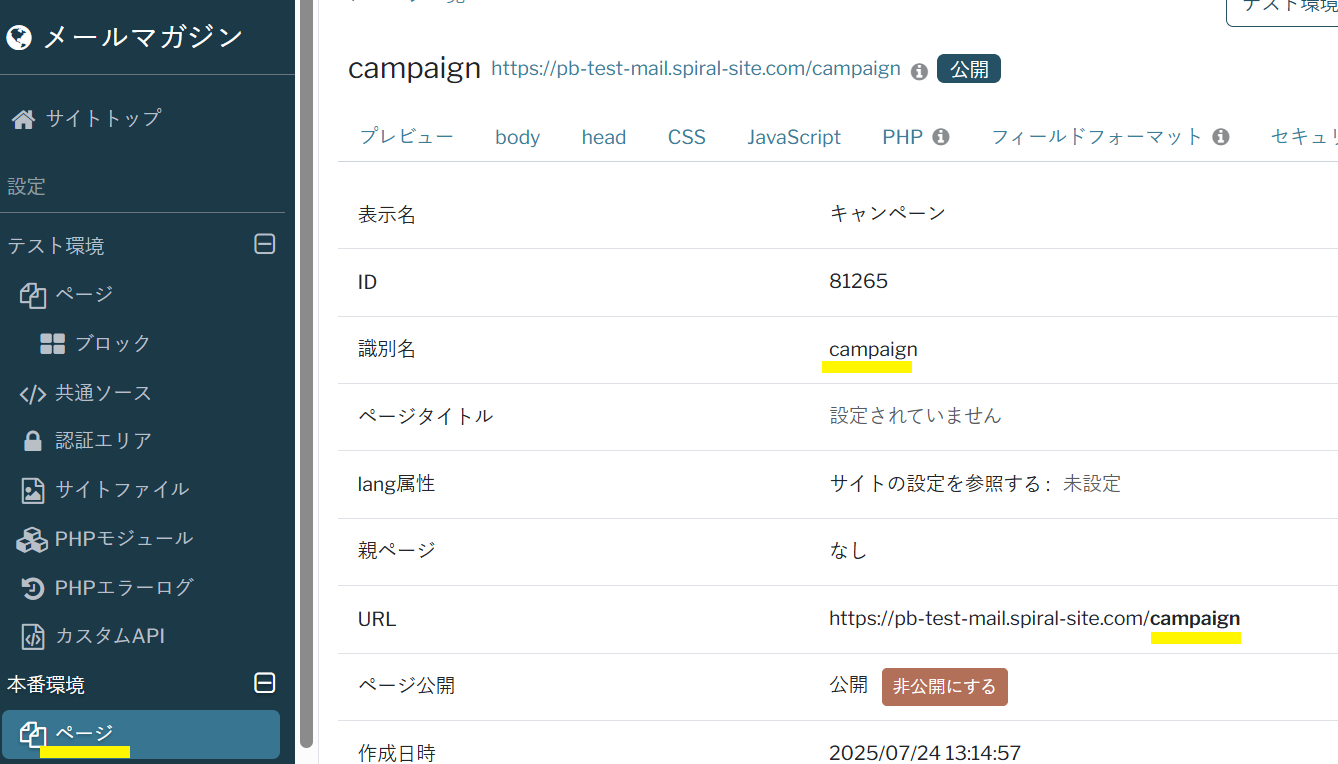Click the カスタムAPI file code icon
1338x764 pixels.
tap(33, 636)
